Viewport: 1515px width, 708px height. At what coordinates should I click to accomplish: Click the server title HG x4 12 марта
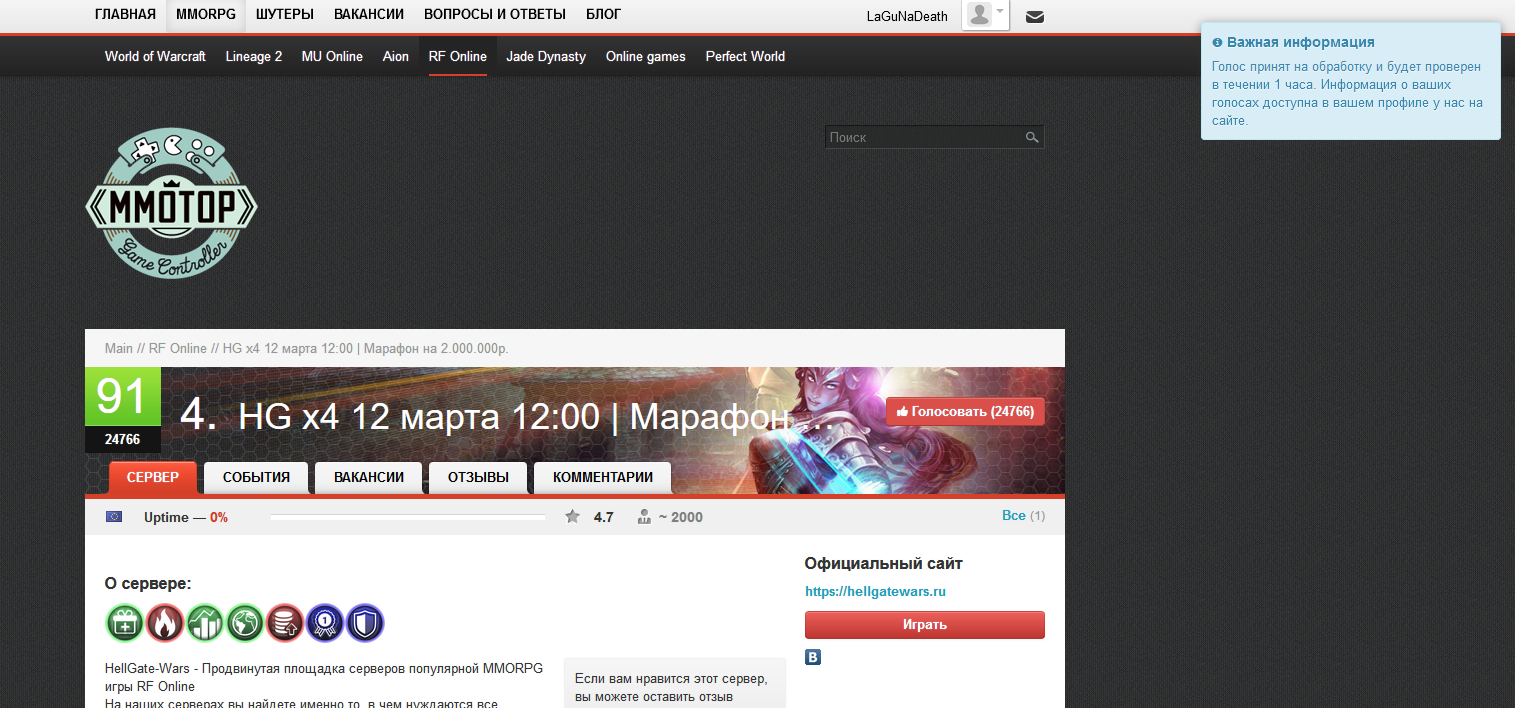(x=535, y=415)
